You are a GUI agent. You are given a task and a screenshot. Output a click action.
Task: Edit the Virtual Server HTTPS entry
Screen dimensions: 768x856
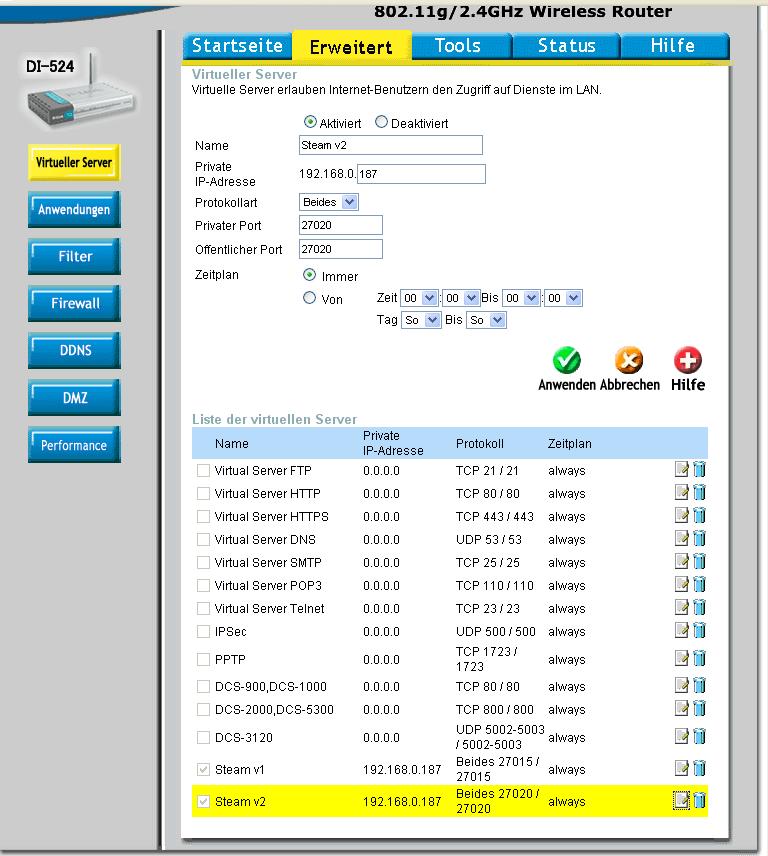[681, 515]
